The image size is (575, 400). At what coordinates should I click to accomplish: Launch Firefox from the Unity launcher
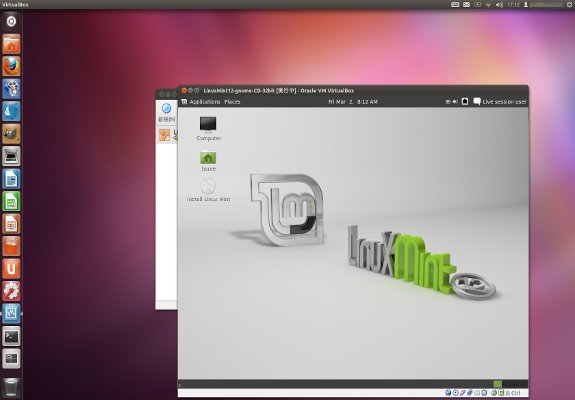(x=11, y=66)
